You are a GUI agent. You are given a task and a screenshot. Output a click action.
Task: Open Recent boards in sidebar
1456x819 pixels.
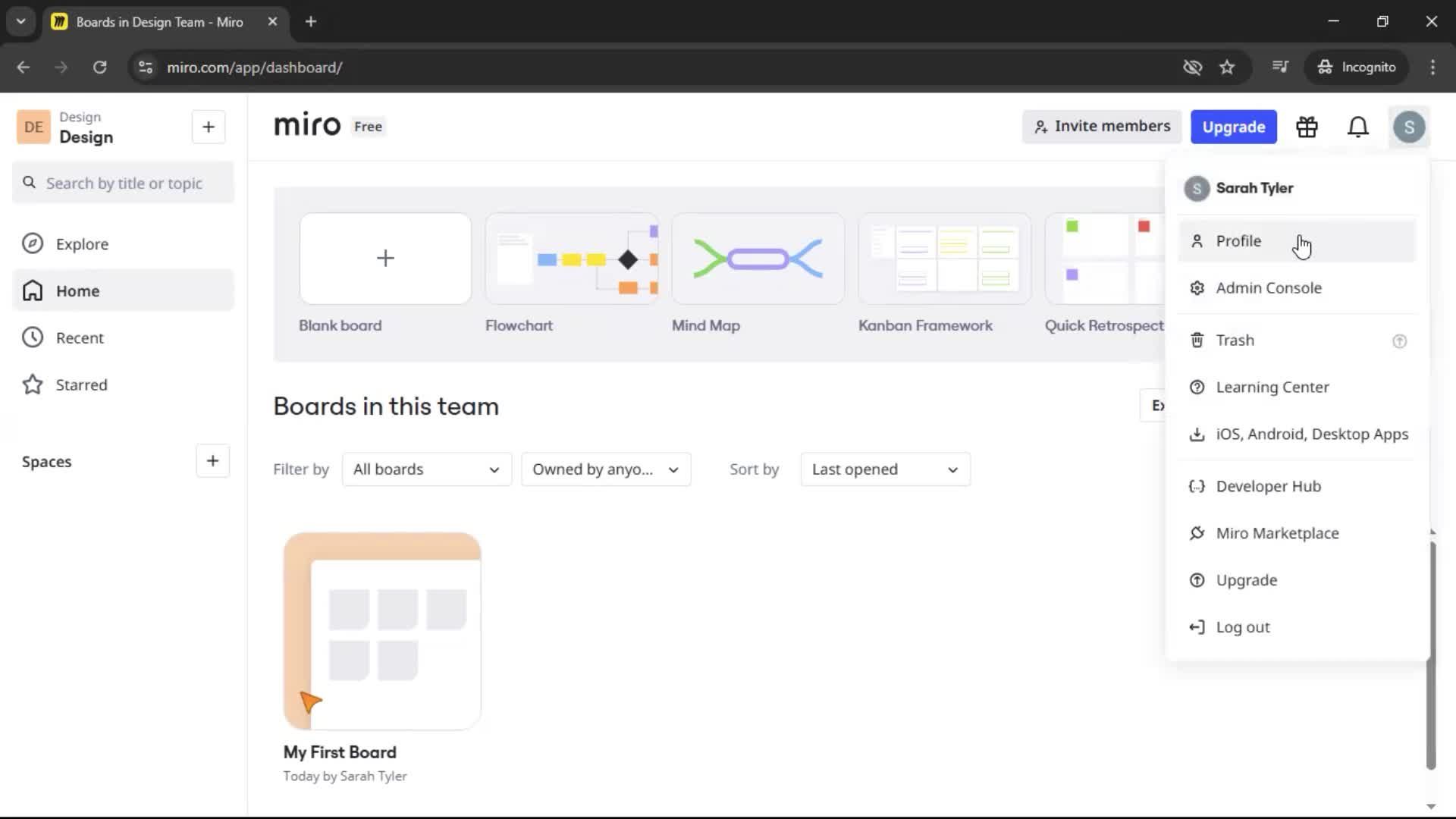click(x=123, y=338)
